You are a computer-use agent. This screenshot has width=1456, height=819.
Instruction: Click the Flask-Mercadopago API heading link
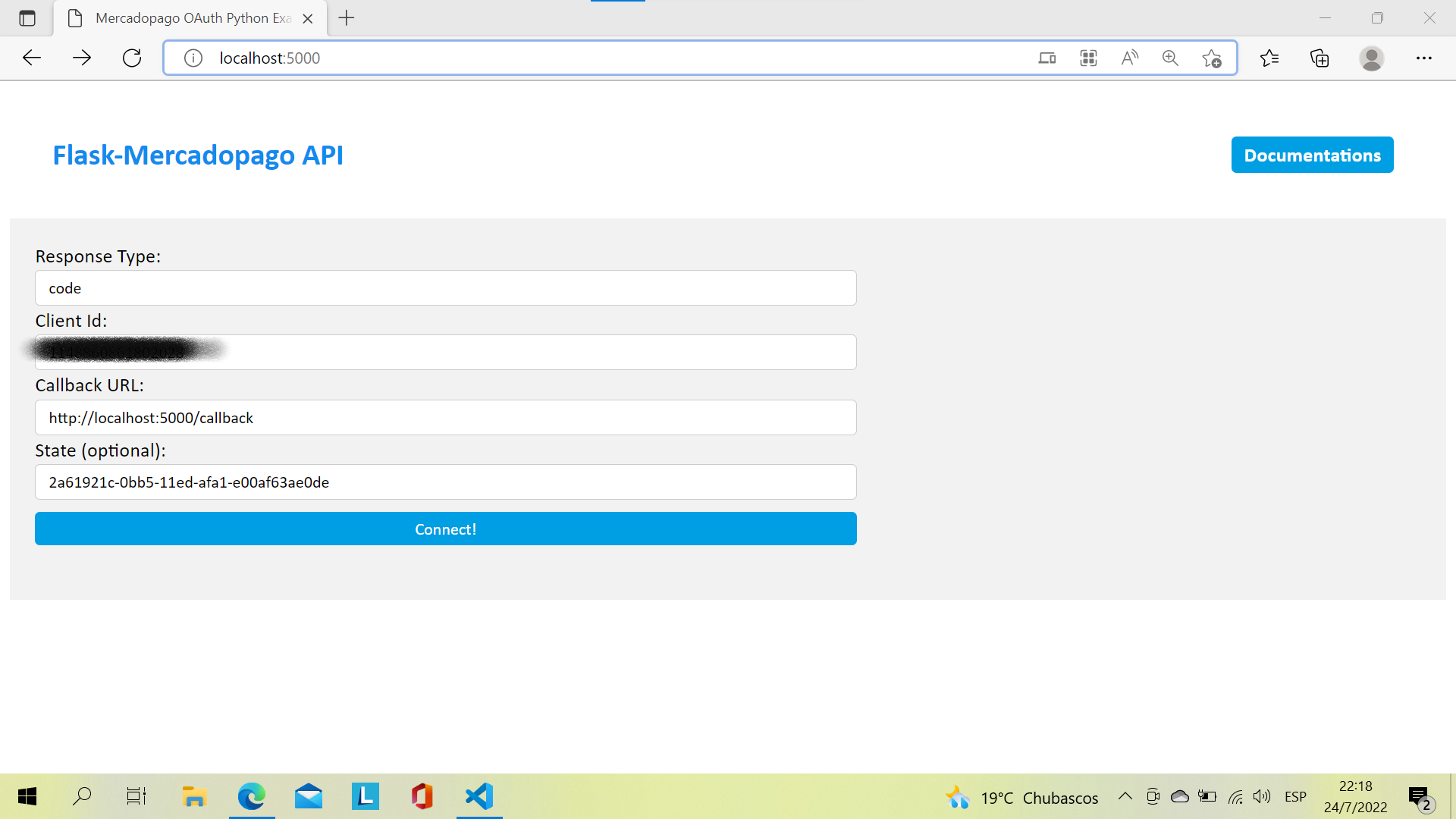(198, 155)
